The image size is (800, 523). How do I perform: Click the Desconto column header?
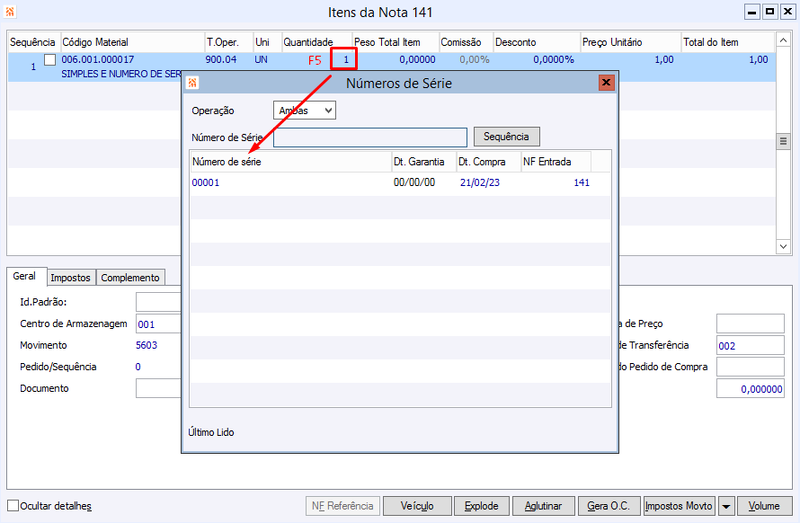click(537, 42)
